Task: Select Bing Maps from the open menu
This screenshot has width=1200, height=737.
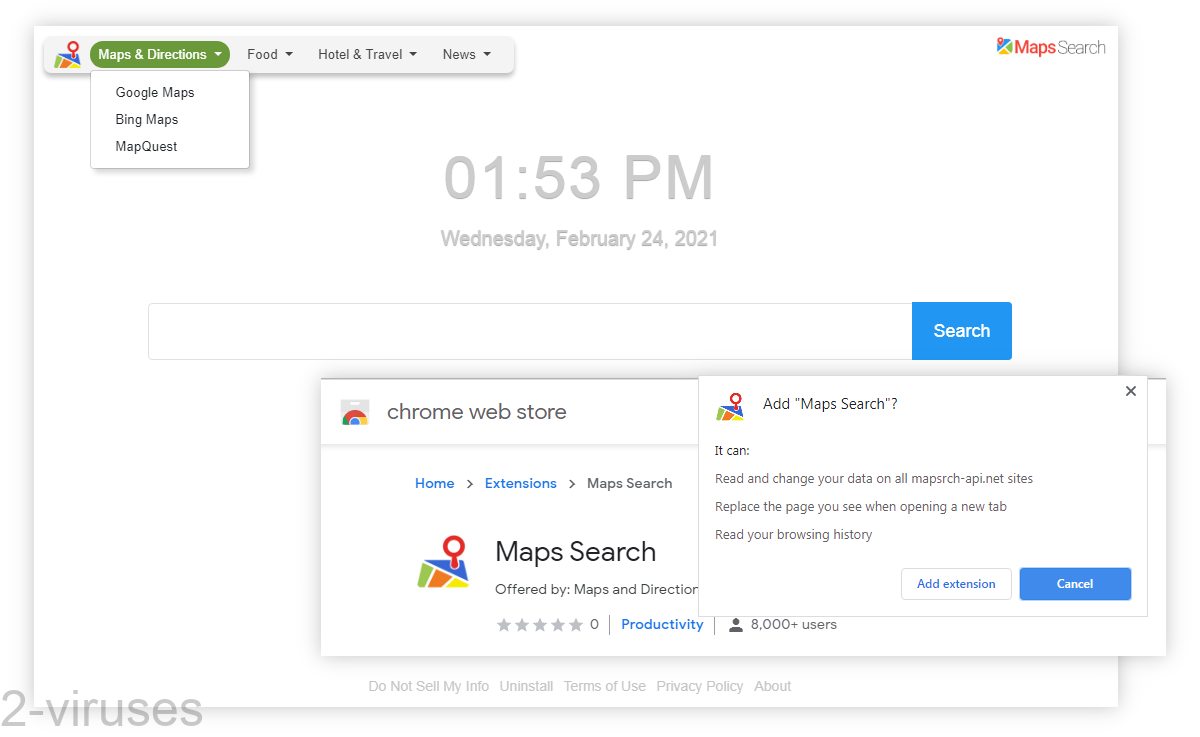Action: tap(146, 119)
